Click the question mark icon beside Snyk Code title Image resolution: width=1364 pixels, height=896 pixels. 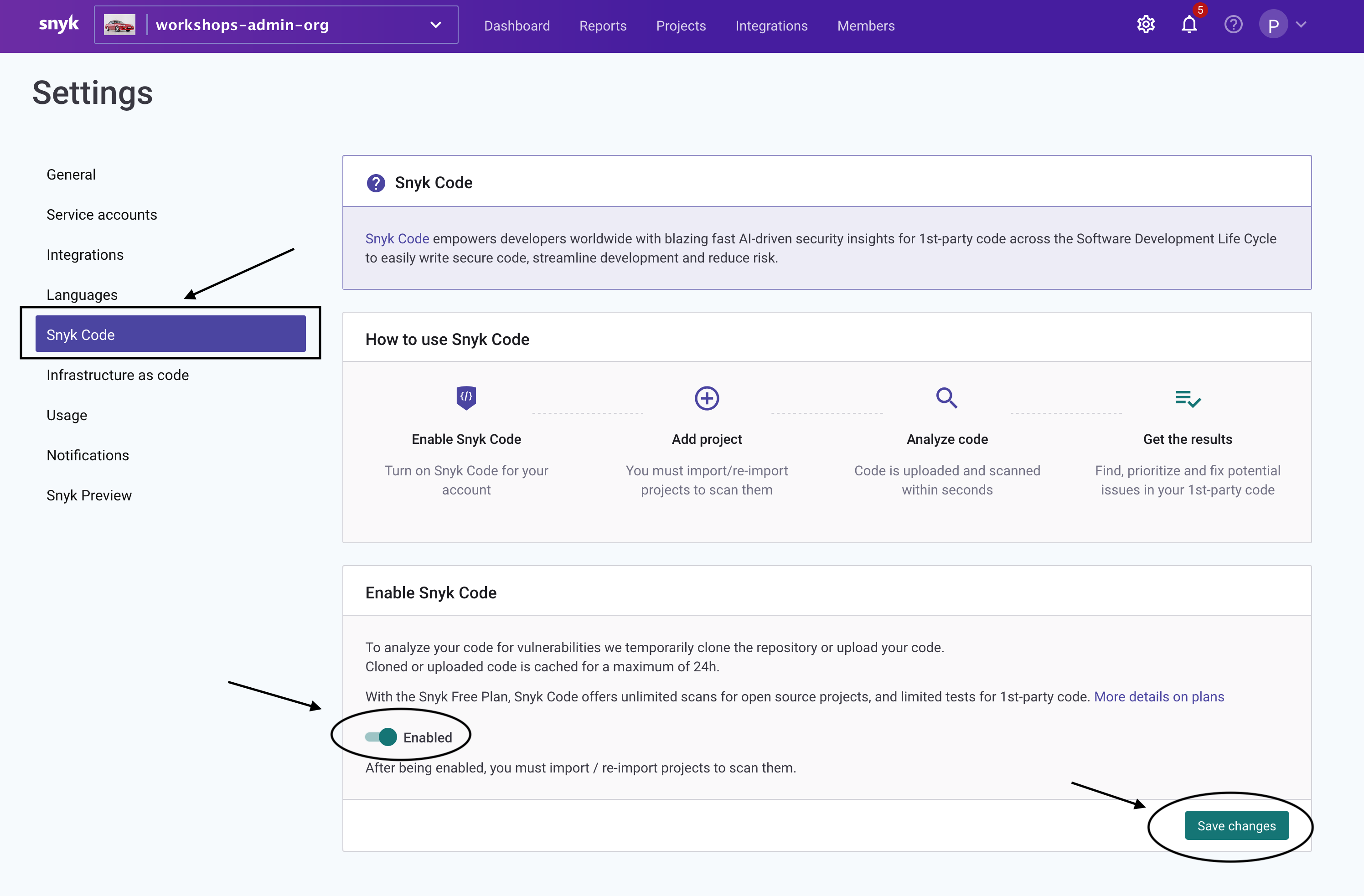376,183
